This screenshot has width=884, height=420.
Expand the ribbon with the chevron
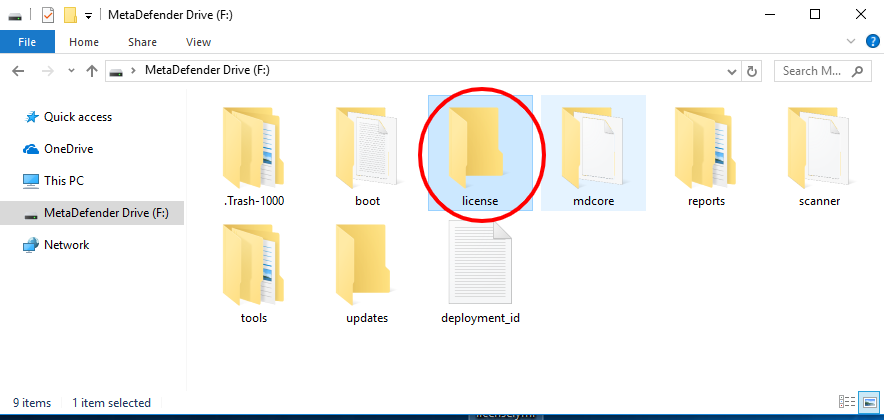851,41
